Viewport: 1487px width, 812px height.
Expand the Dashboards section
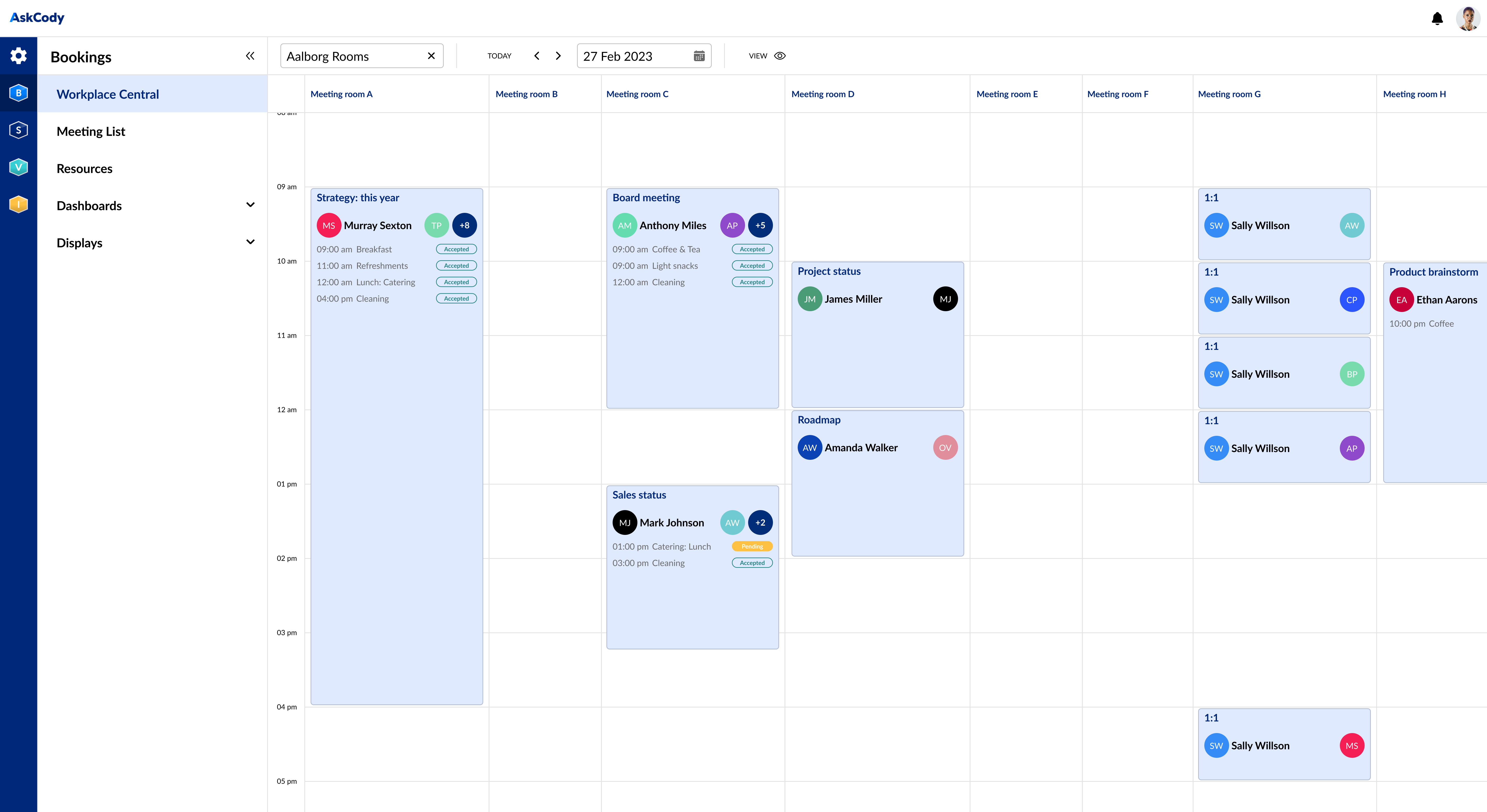pyautogui.click(x=250, y=204)
